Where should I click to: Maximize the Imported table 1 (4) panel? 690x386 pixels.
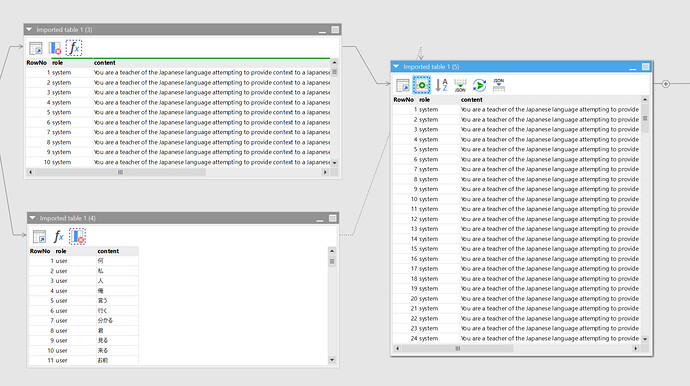point(333,218)
